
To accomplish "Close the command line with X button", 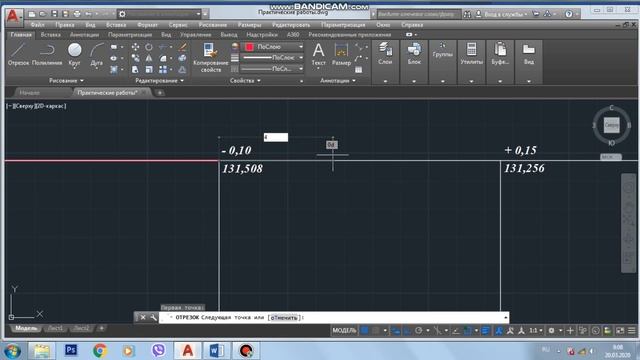I will click(x=143, y=317).
